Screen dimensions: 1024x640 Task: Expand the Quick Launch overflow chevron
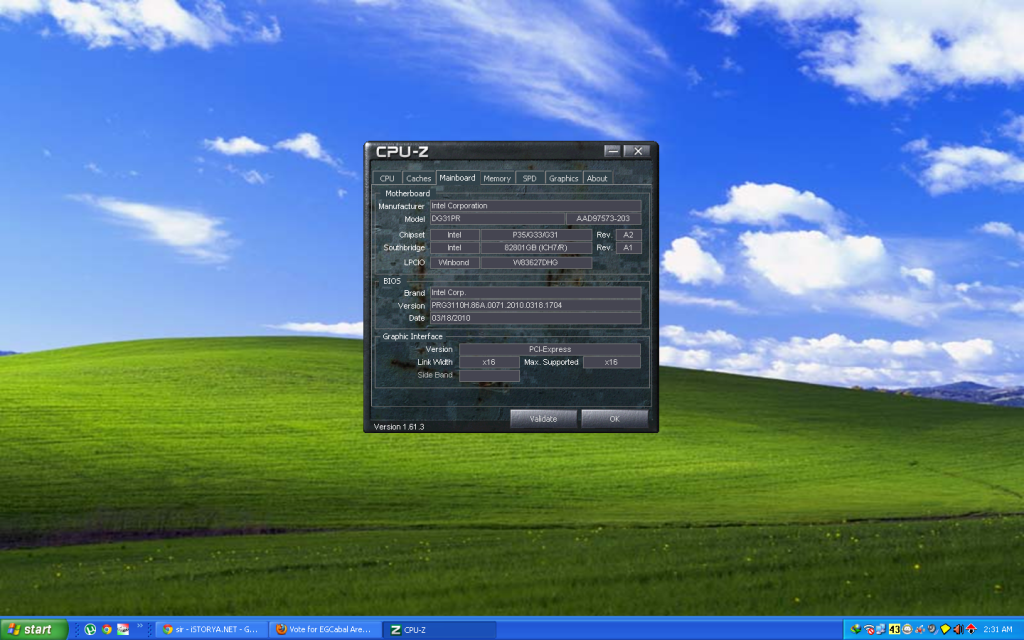(140, 626)
